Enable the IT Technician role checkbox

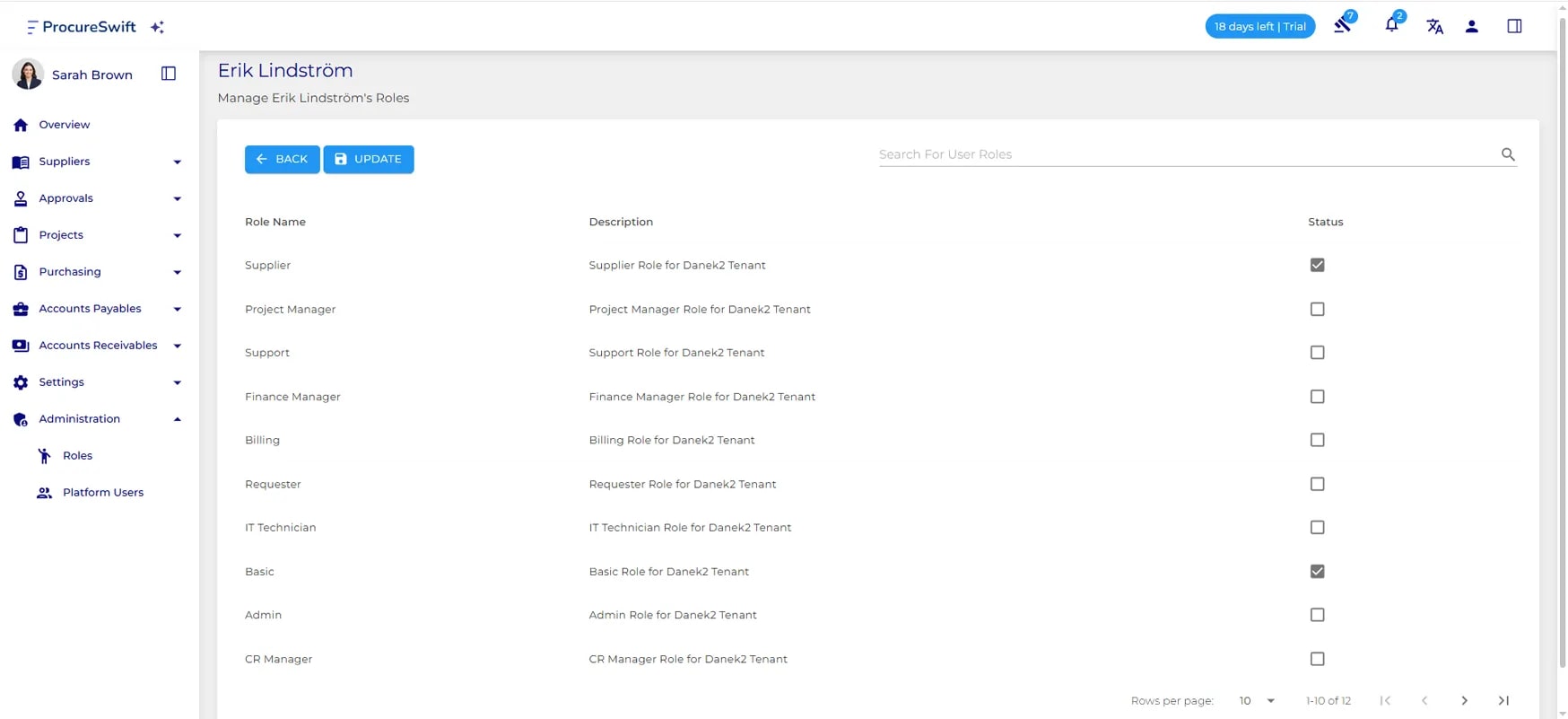[1317, 528]
